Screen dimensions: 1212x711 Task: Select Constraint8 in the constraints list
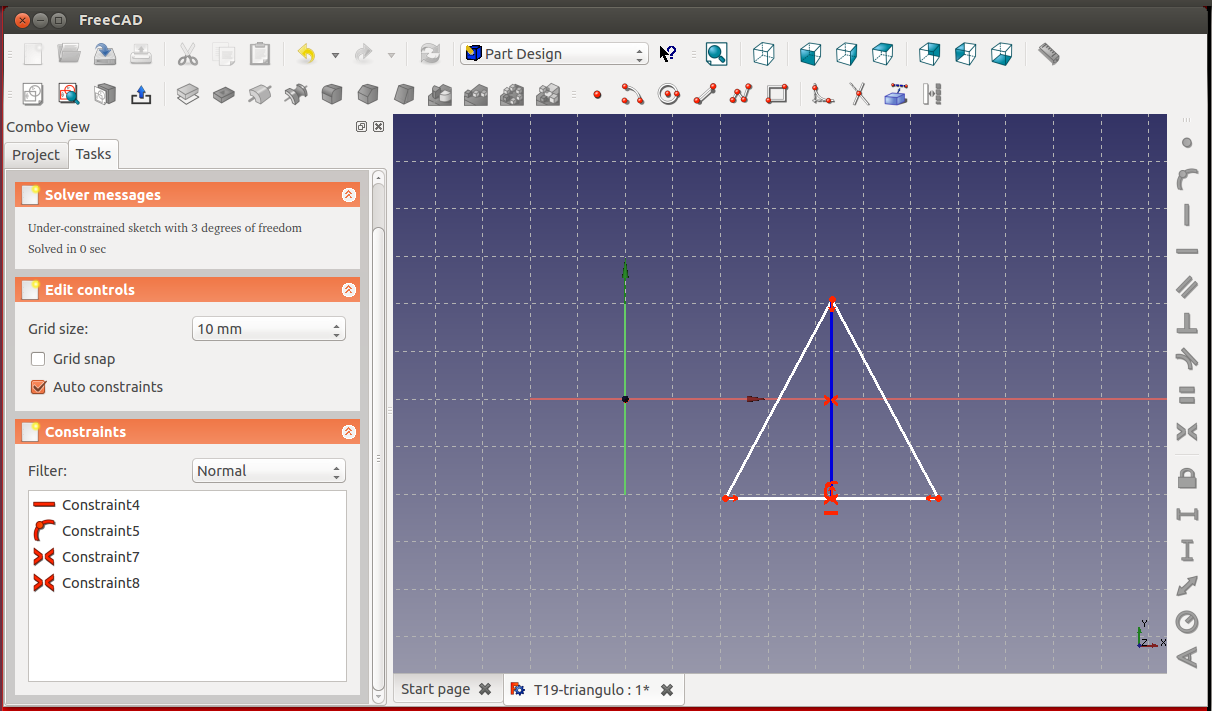click(100, 583)
